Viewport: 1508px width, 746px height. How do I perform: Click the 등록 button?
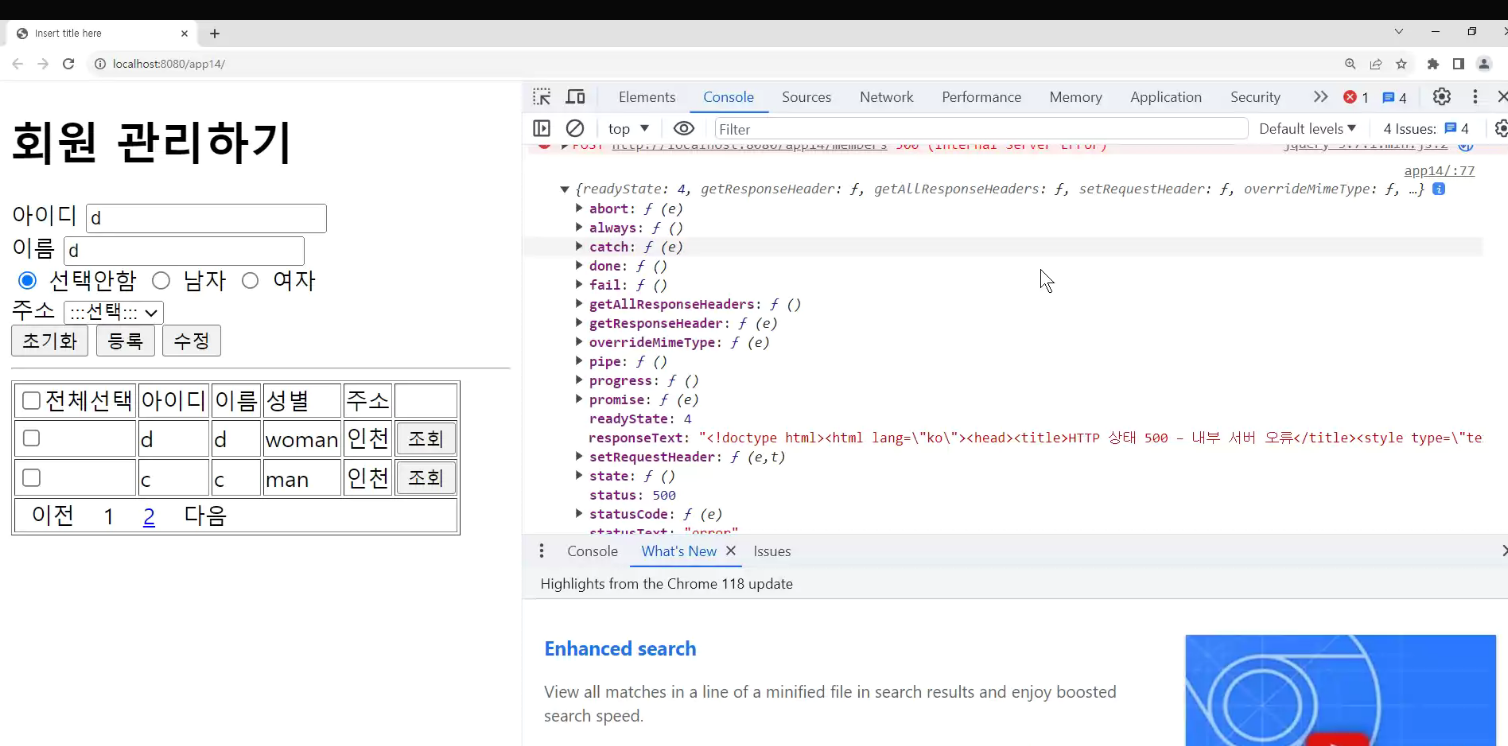pyautogui.click(x=125, y=341)
